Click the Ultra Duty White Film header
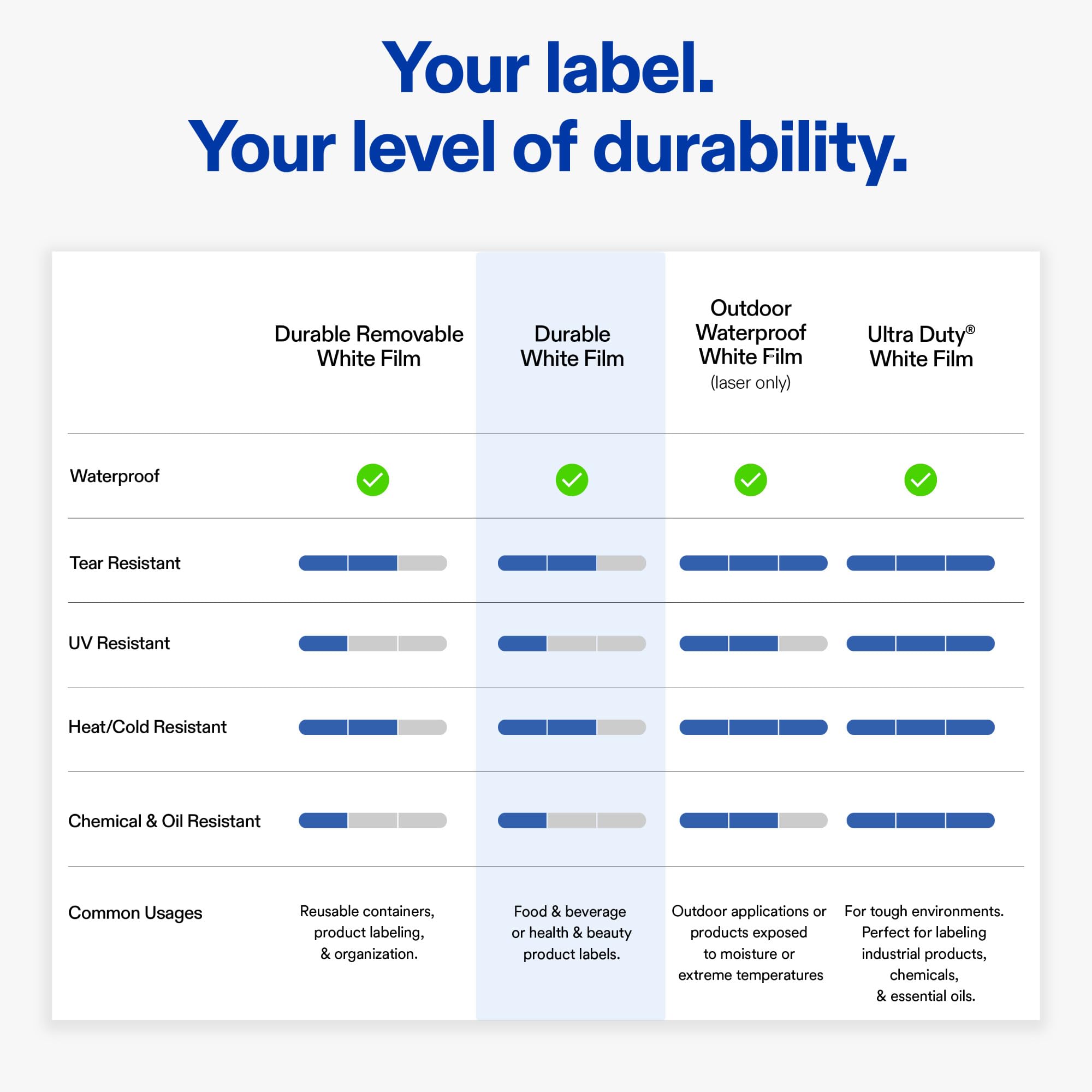Screen dimensions: 1092x1092 click(921, 346)
